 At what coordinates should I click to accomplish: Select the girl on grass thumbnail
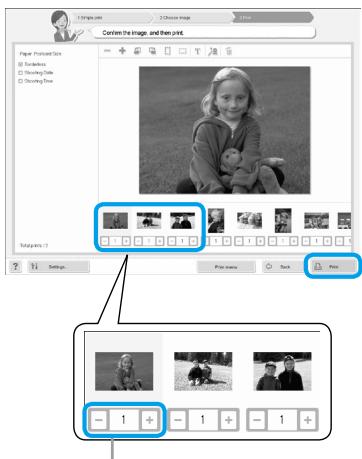point(115,221)
